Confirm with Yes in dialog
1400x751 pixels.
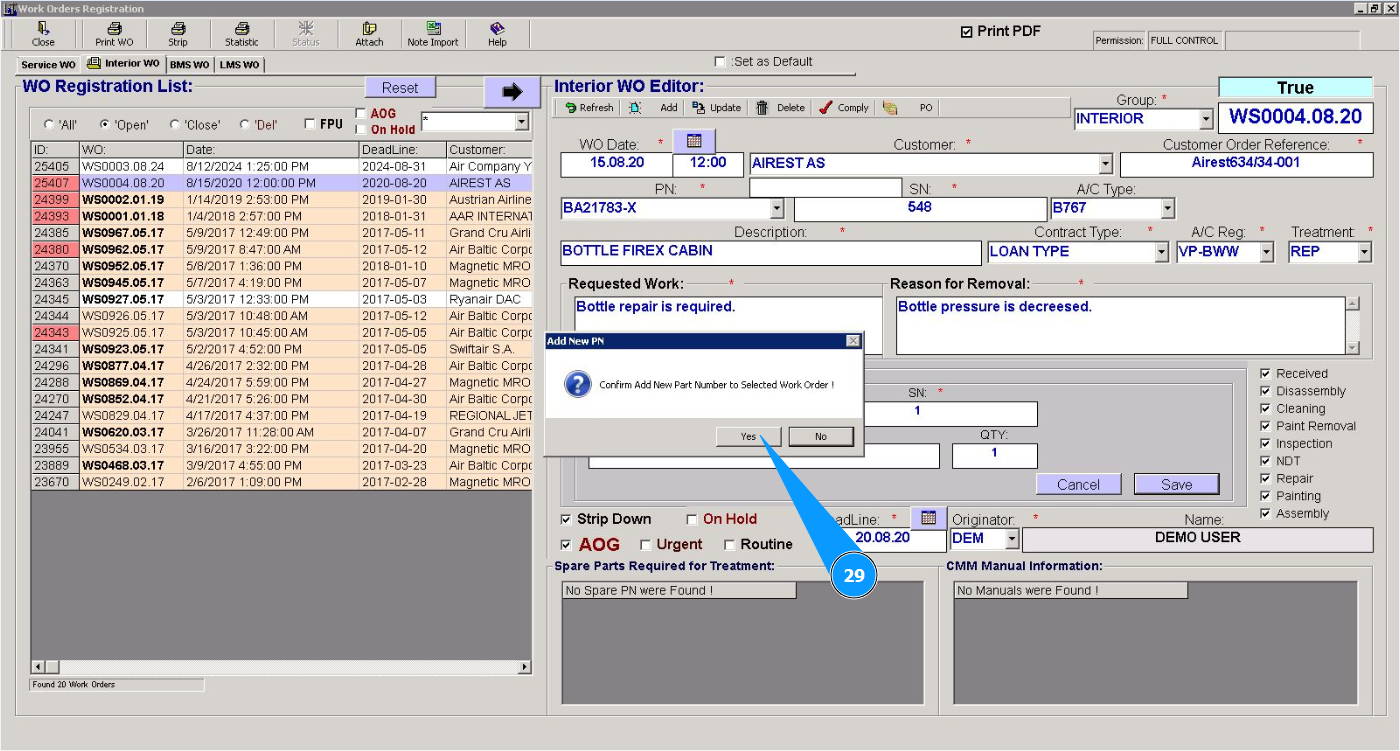pos(748,436)
